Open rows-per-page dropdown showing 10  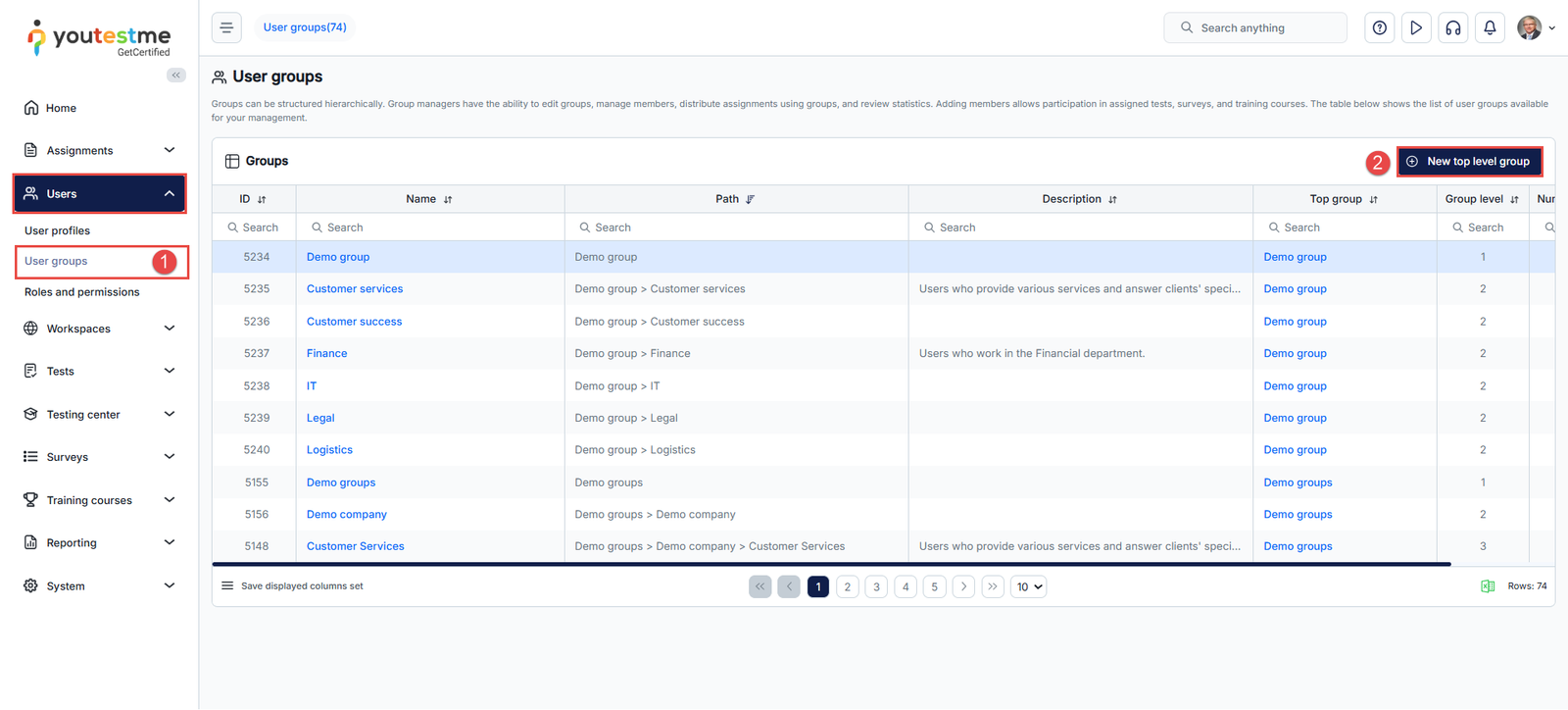click(1028, 586)
